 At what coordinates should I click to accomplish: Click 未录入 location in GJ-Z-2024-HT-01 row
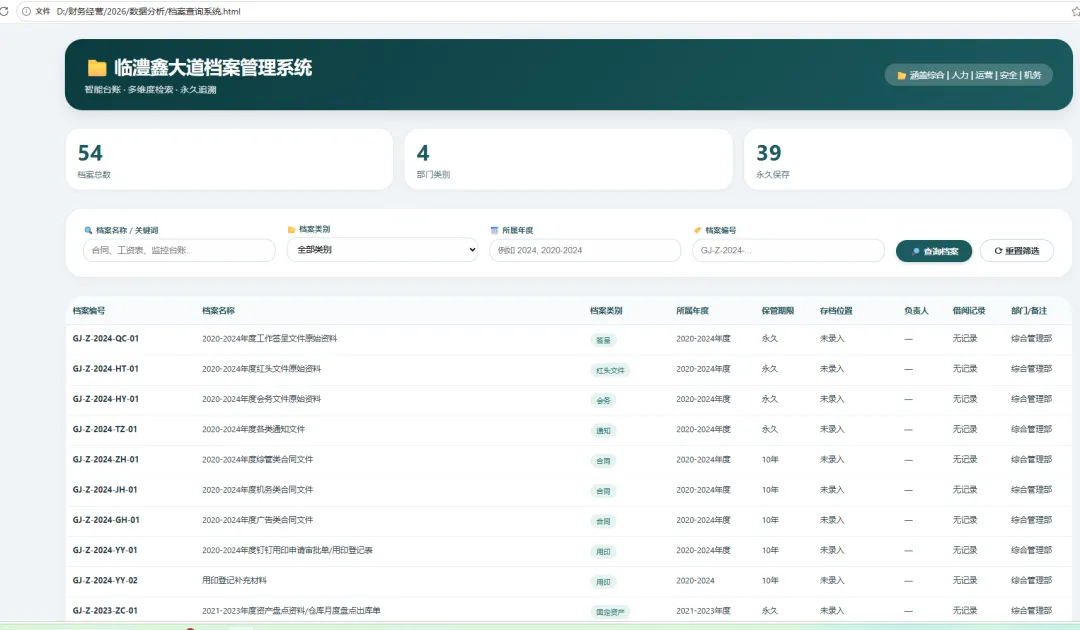(x=832, y=368)
